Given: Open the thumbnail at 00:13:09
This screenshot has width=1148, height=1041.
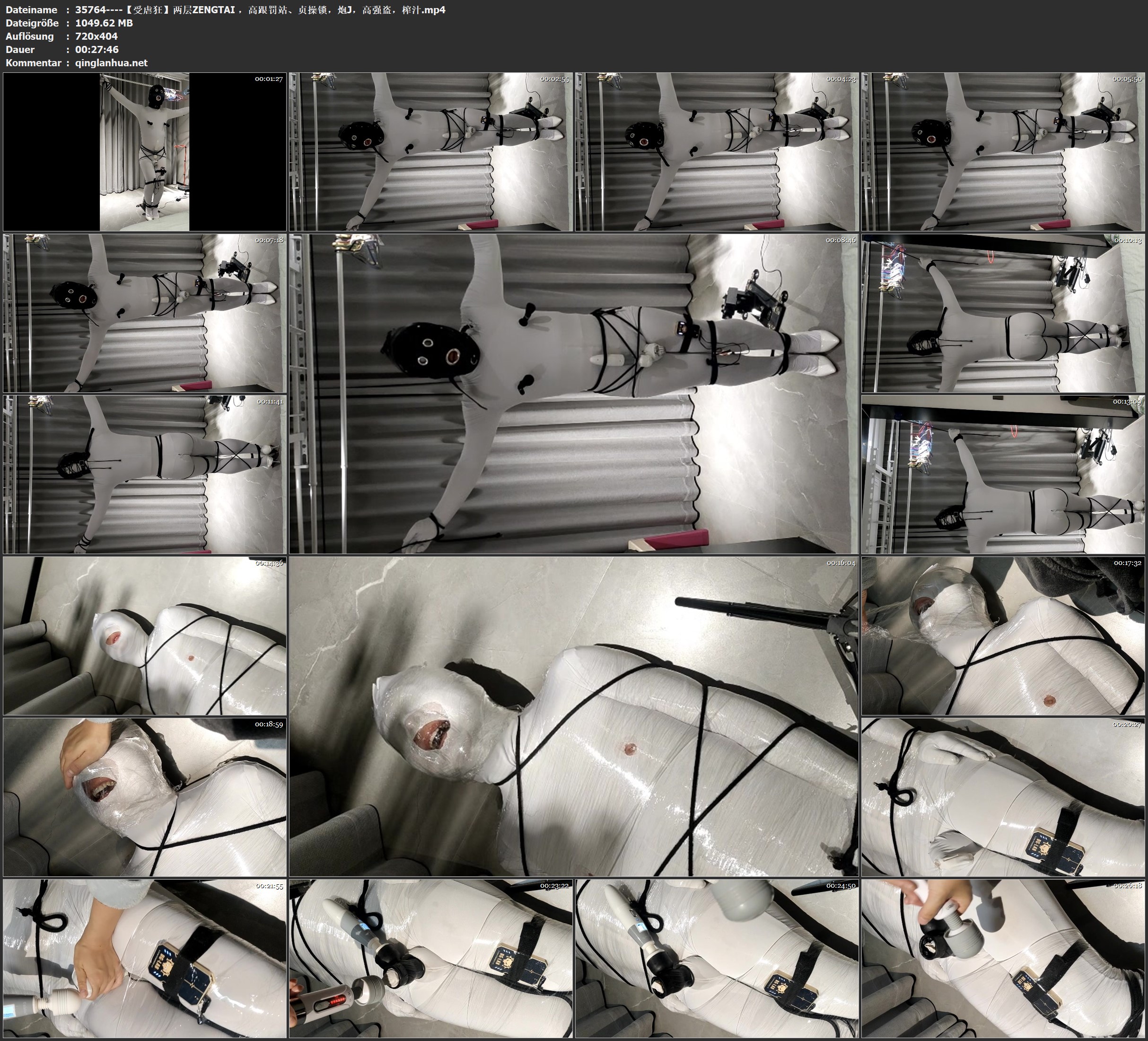Looking at the screenshot, I should (1003, 475).
